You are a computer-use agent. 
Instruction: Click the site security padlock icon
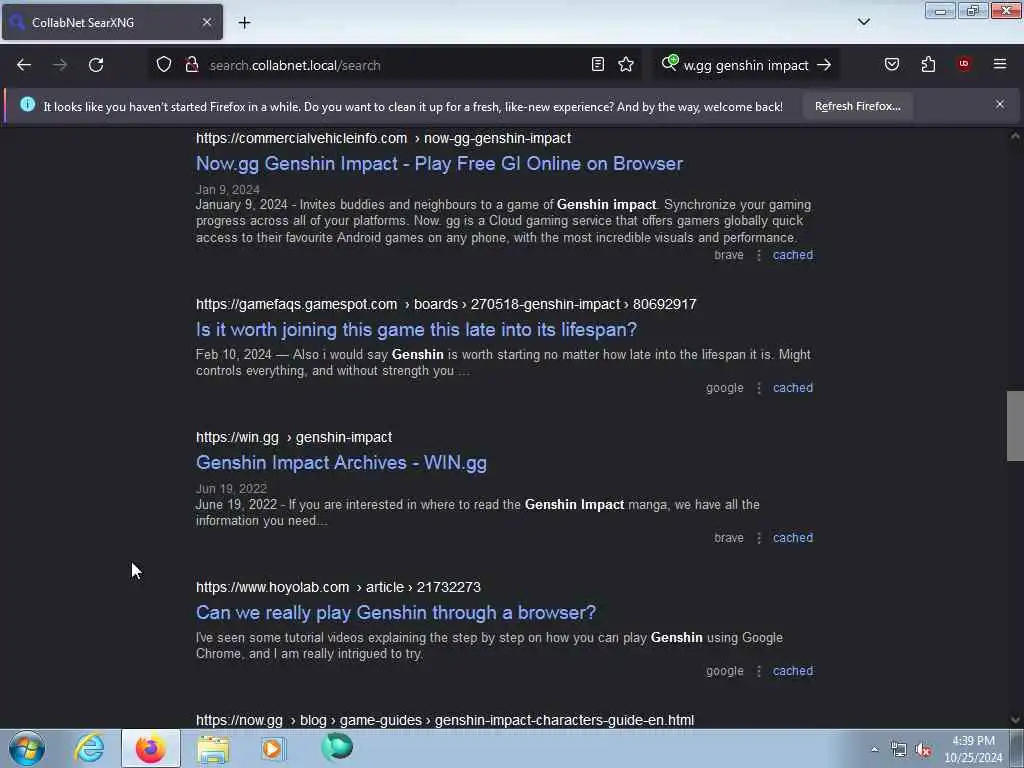tap(192, 65)
